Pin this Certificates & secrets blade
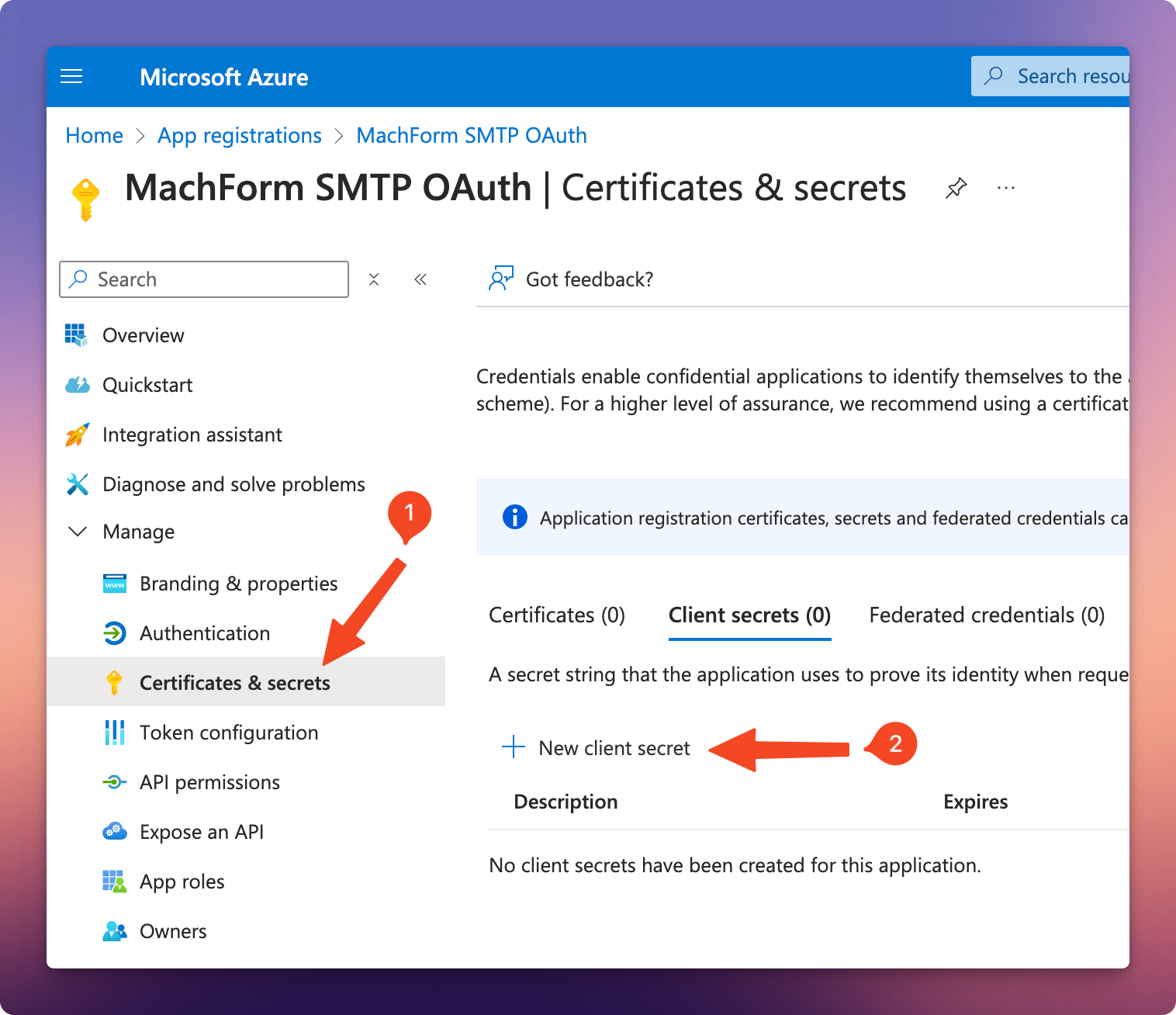 coord(956,188)
